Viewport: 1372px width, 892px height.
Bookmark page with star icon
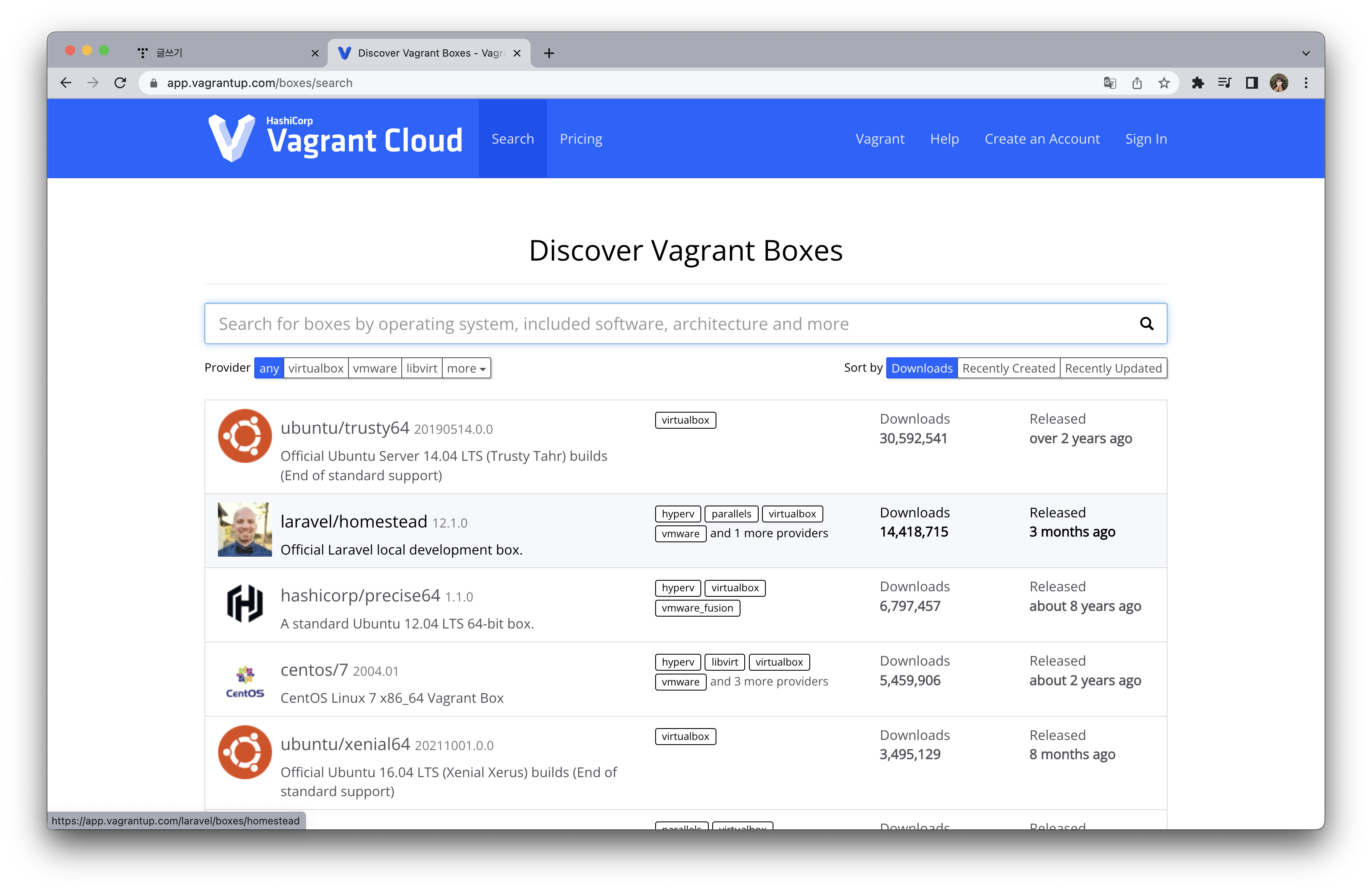pos(1164,83)
